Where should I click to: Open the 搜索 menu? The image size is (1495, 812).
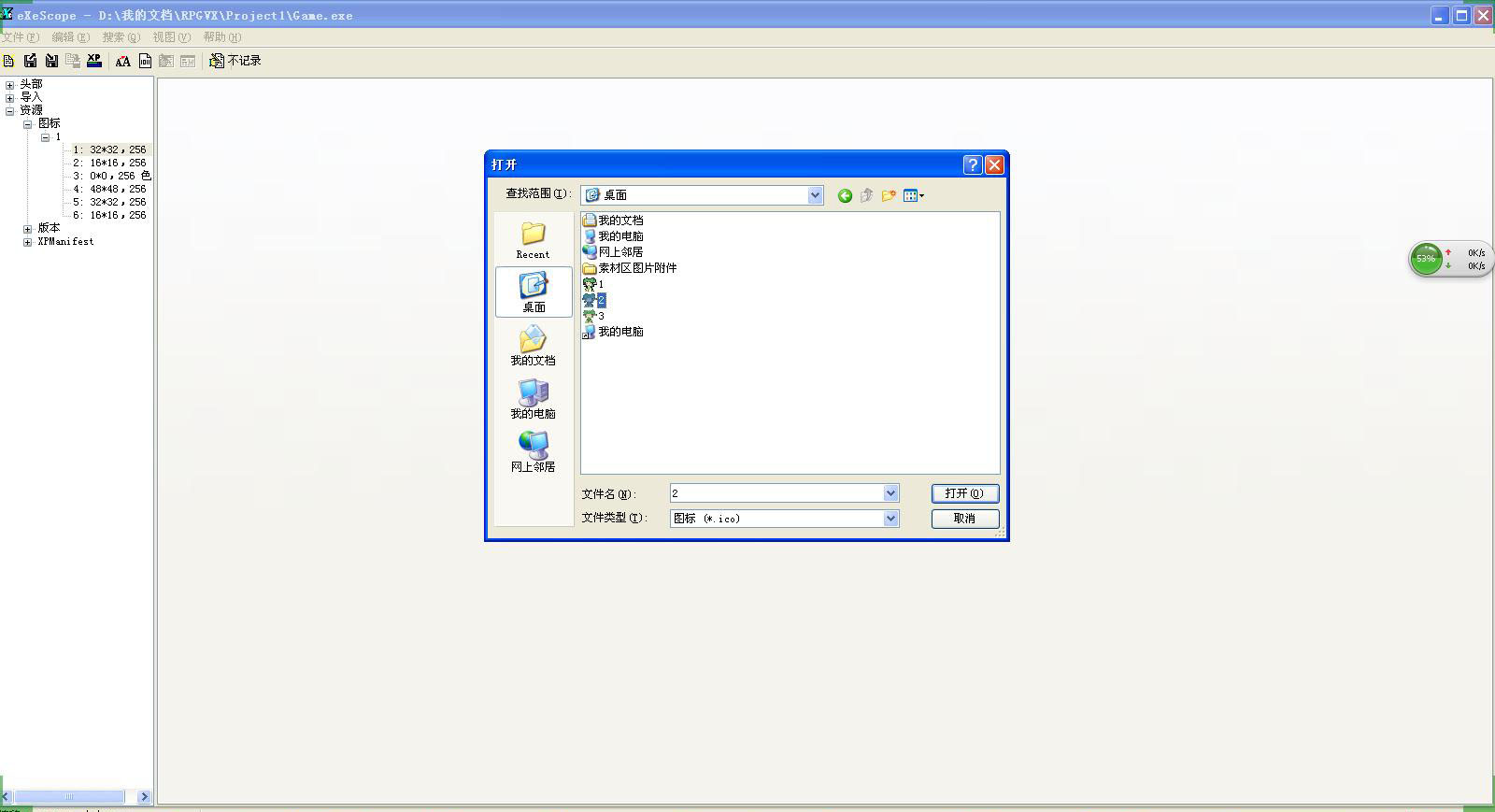click(121, 37)
